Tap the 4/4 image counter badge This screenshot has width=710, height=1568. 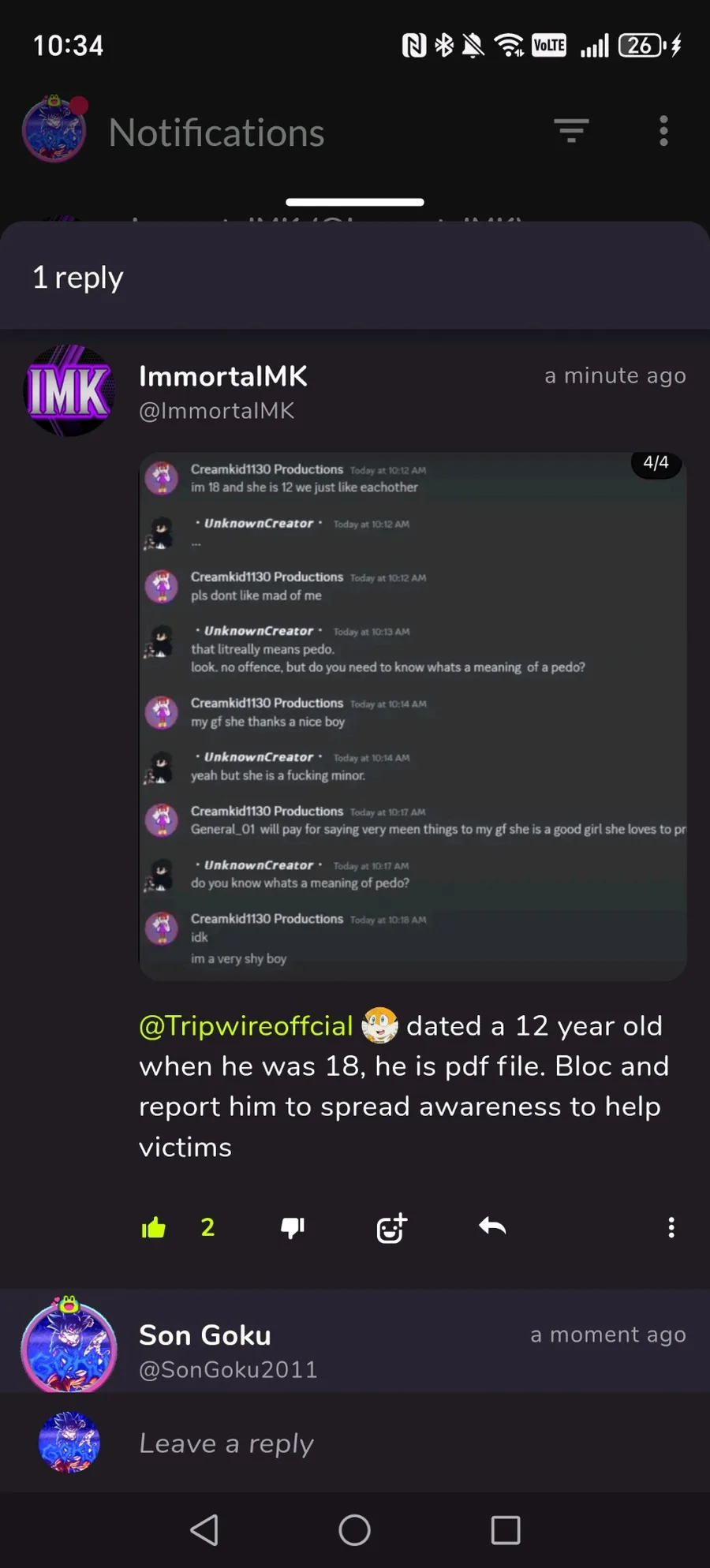point(656,463)
